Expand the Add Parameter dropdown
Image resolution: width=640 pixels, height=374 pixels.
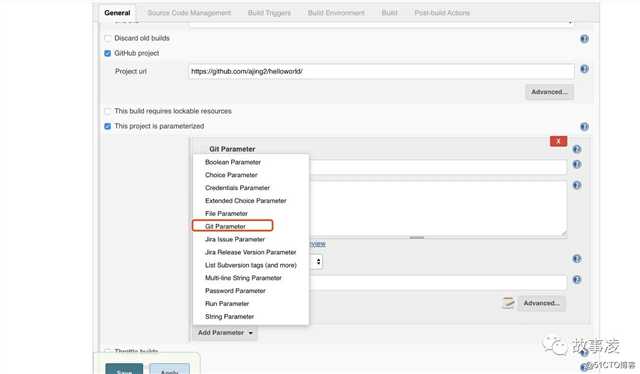coord(225,333)
